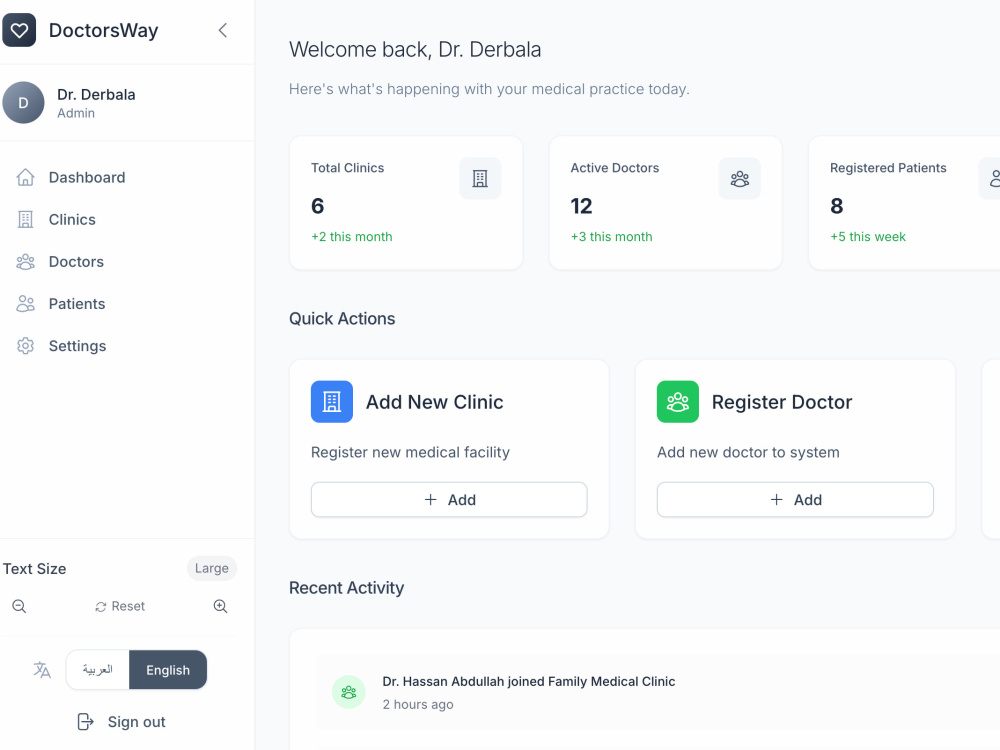
Task: Click the '+3 this month' text
Action: coord(612,237)
